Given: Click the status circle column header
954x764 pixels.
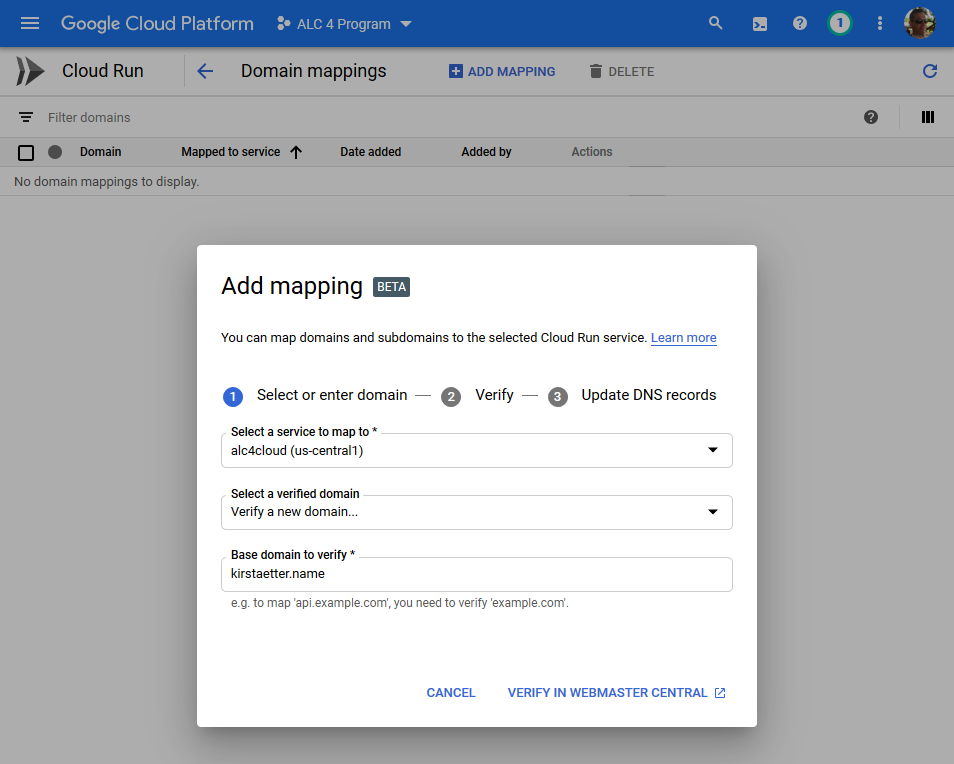Looking at the screenshot, I should click(55, 152).
